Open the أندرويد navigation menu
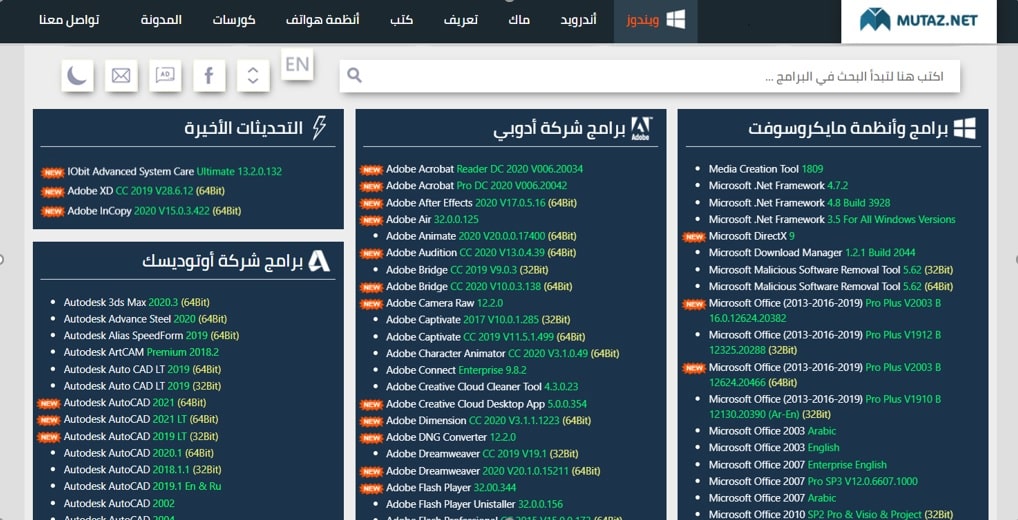1018x520 pixels. coord(578,20)
